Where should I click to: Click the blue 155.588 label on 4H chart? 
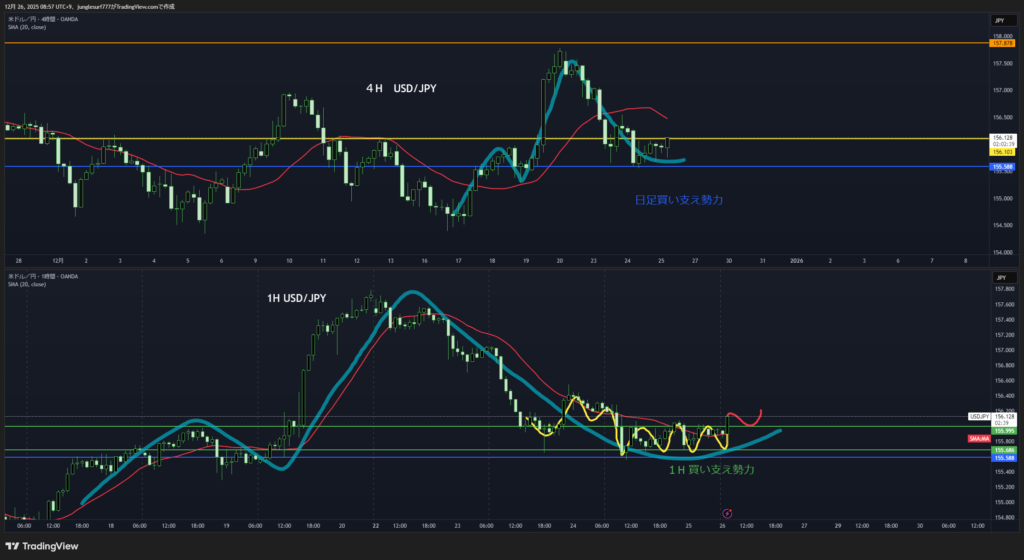click(x=1001, y=167)
